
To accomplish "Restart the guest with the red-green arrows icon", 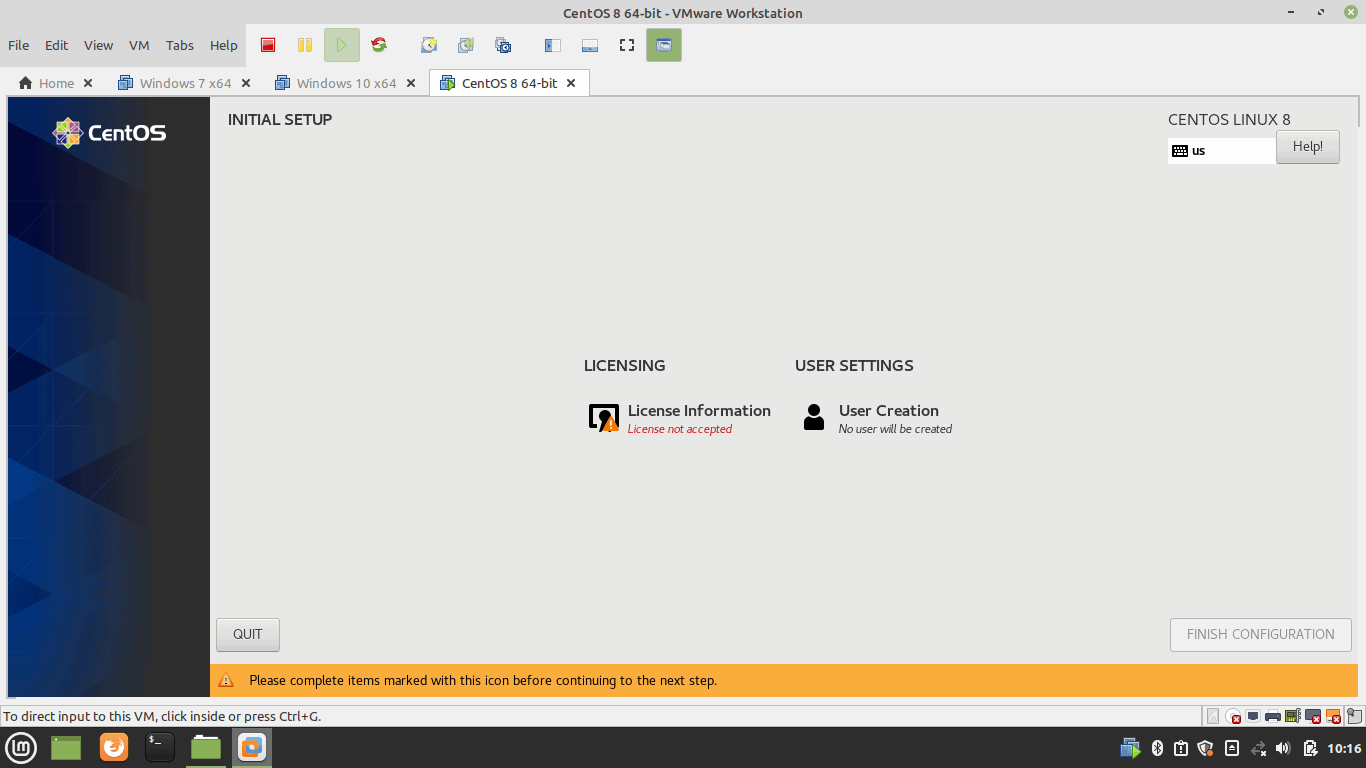I will [379, 45].
